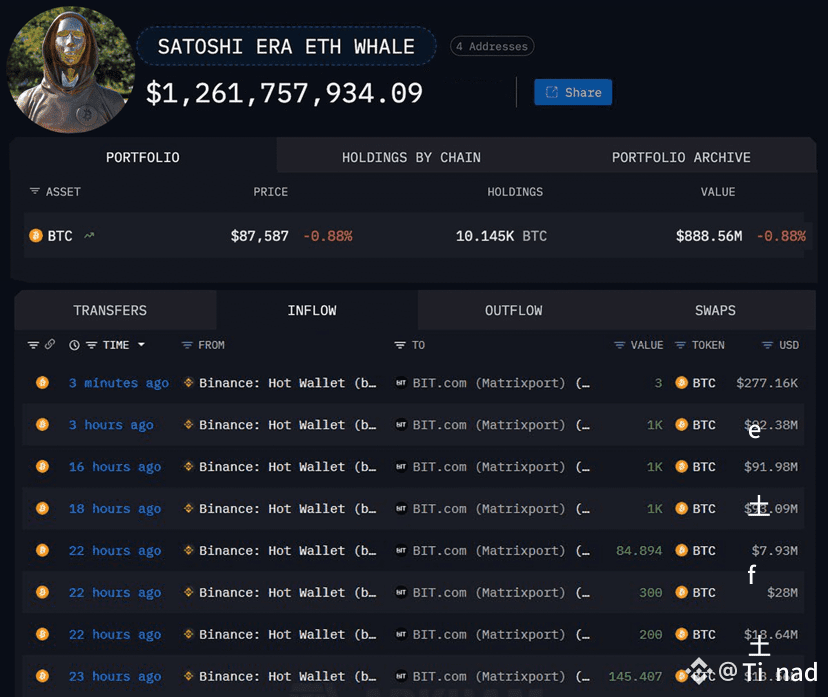Open the TOKEN column filter
Image resolution: width=828 pixels, height=697 pixels.
[x=680, y=345]
